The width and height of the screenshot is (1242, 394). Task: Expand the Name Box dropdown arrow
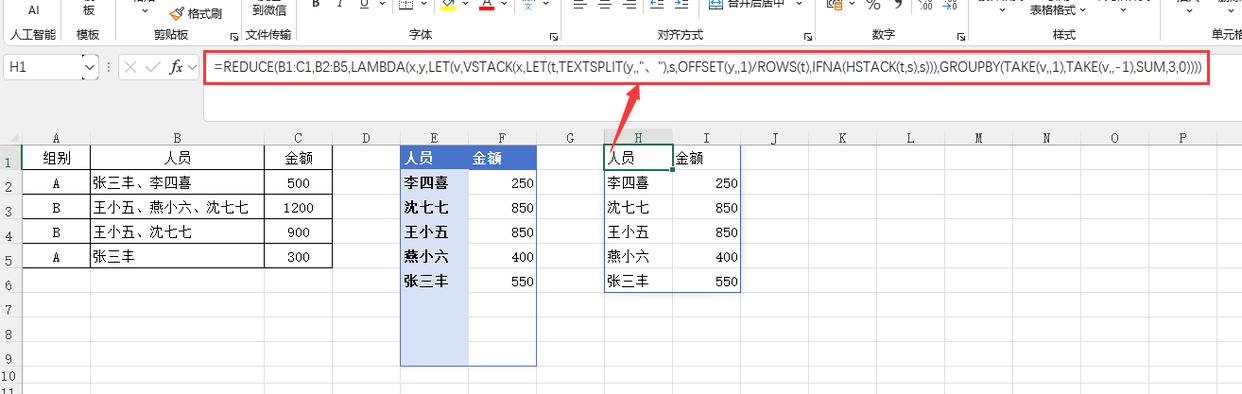pos(91,67)
